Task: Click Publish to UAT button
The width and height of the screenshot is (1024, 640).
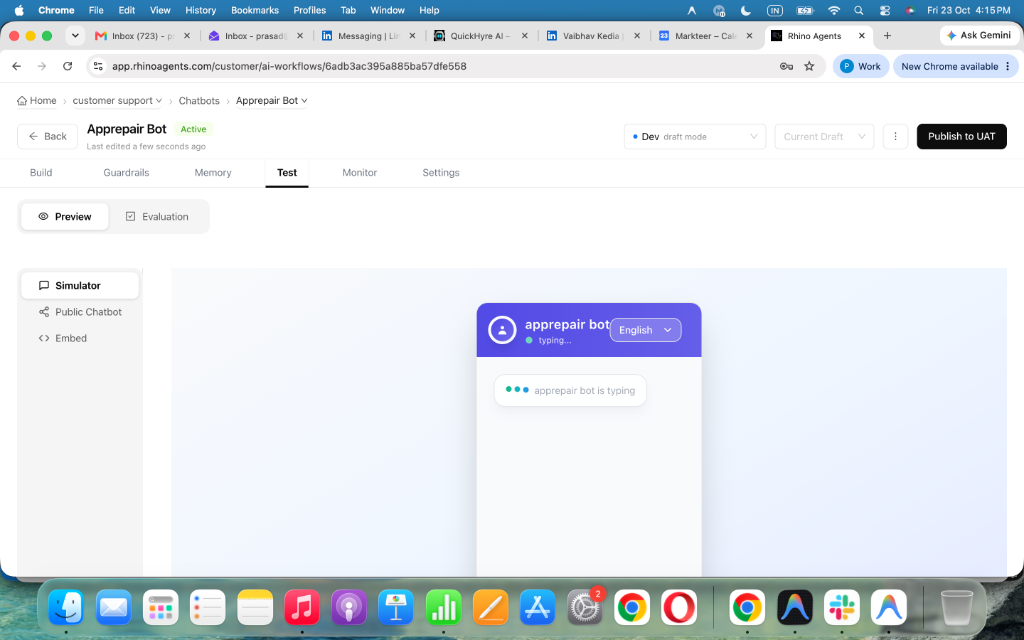Action: pos(961,136)
